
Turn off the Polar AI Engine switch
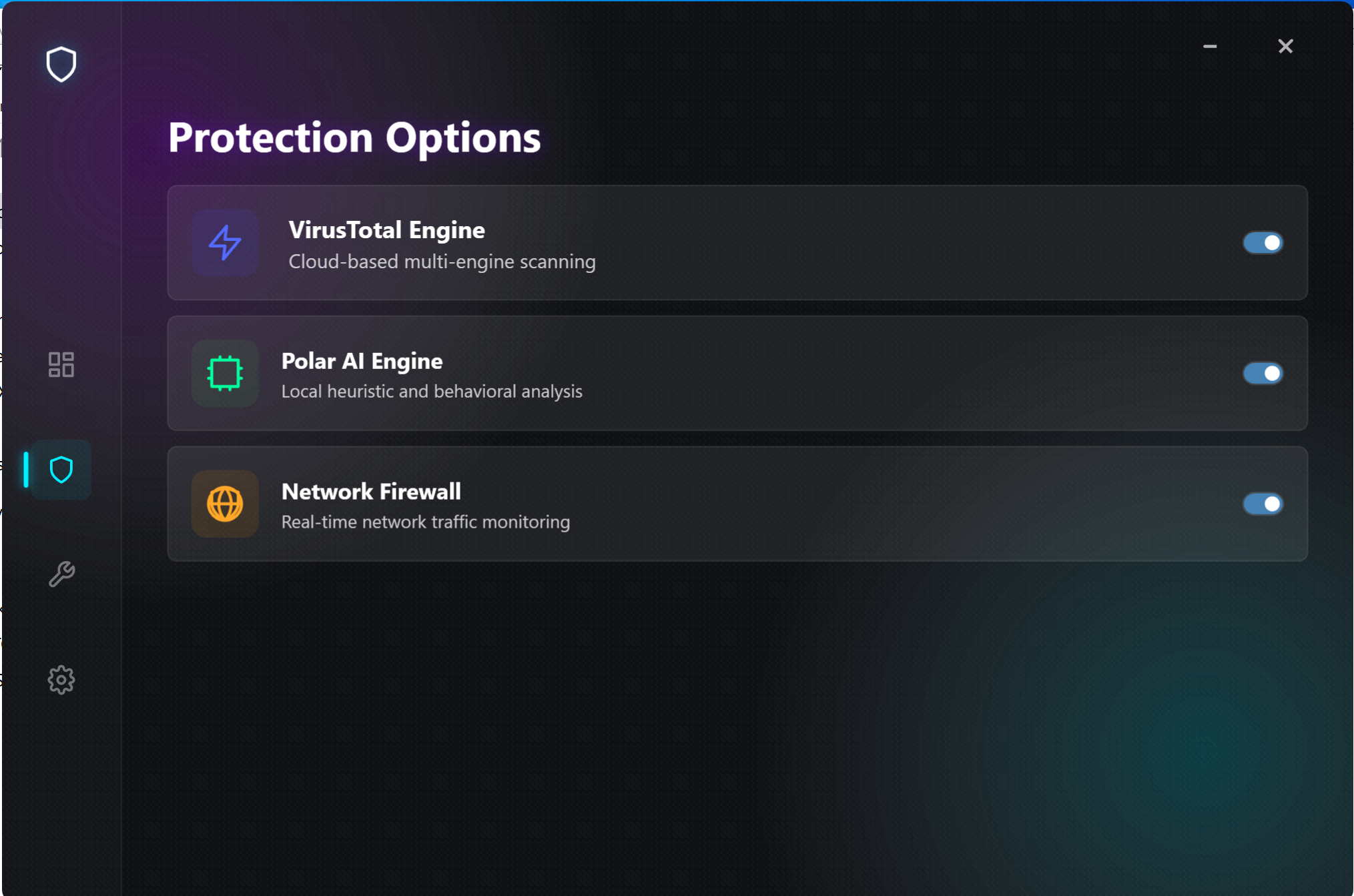pyautogui.click(x=1262, y=373)
